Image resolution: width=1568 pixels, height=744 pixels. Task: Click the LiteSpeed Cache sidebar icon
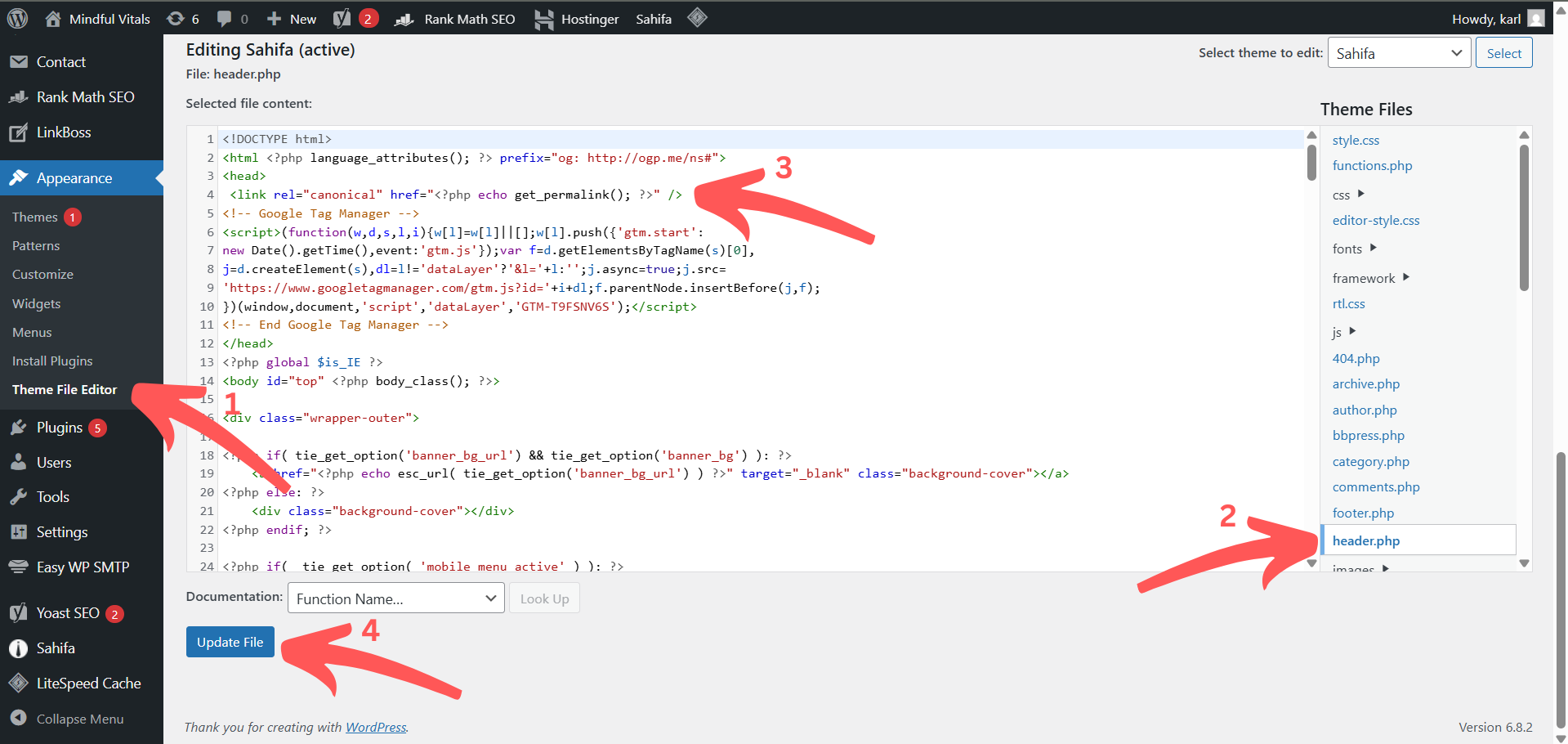(x=19, y=683)
